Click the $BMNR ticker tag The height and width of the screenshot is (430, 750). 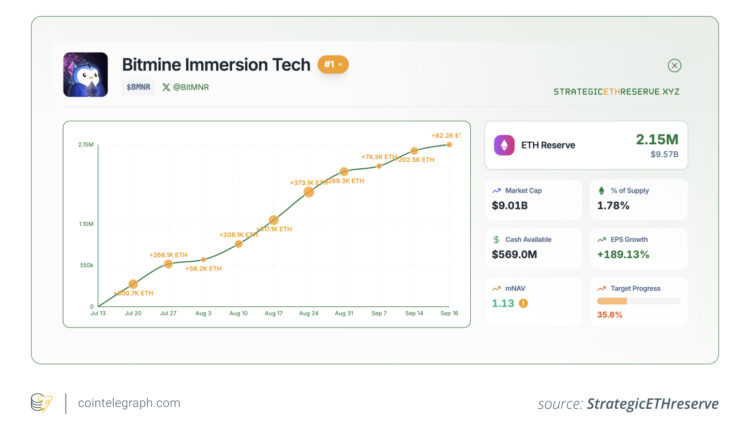pyautogui.click(x=138, y=87)
